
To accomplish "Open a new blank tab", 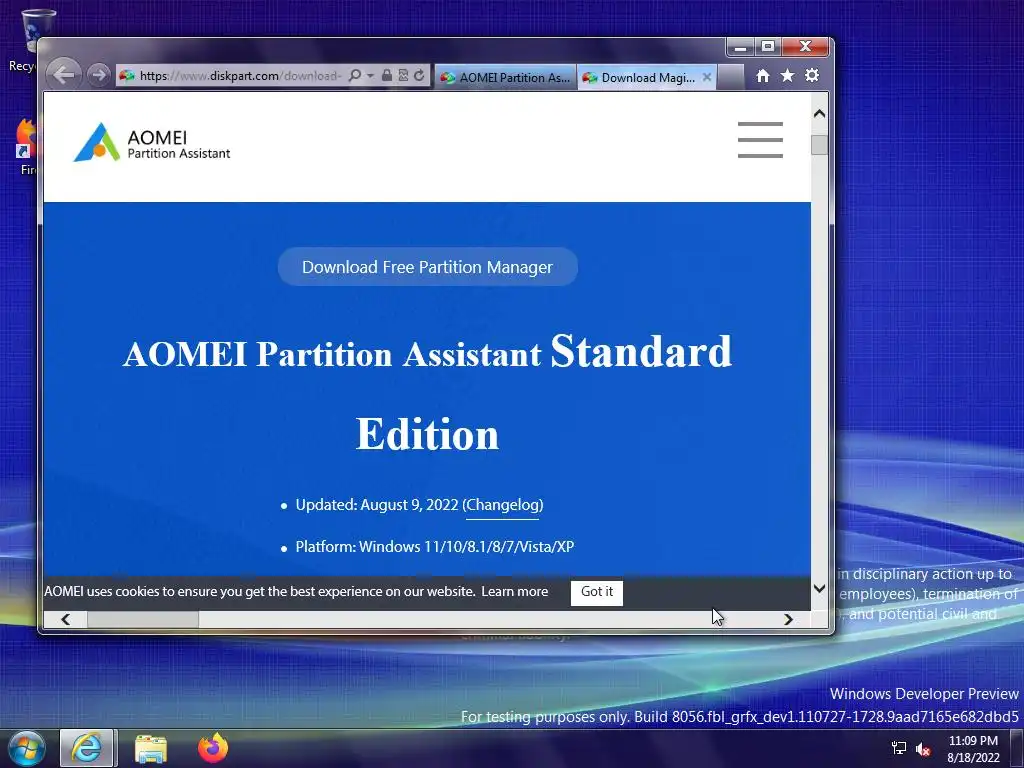I will tap(731, 77).
